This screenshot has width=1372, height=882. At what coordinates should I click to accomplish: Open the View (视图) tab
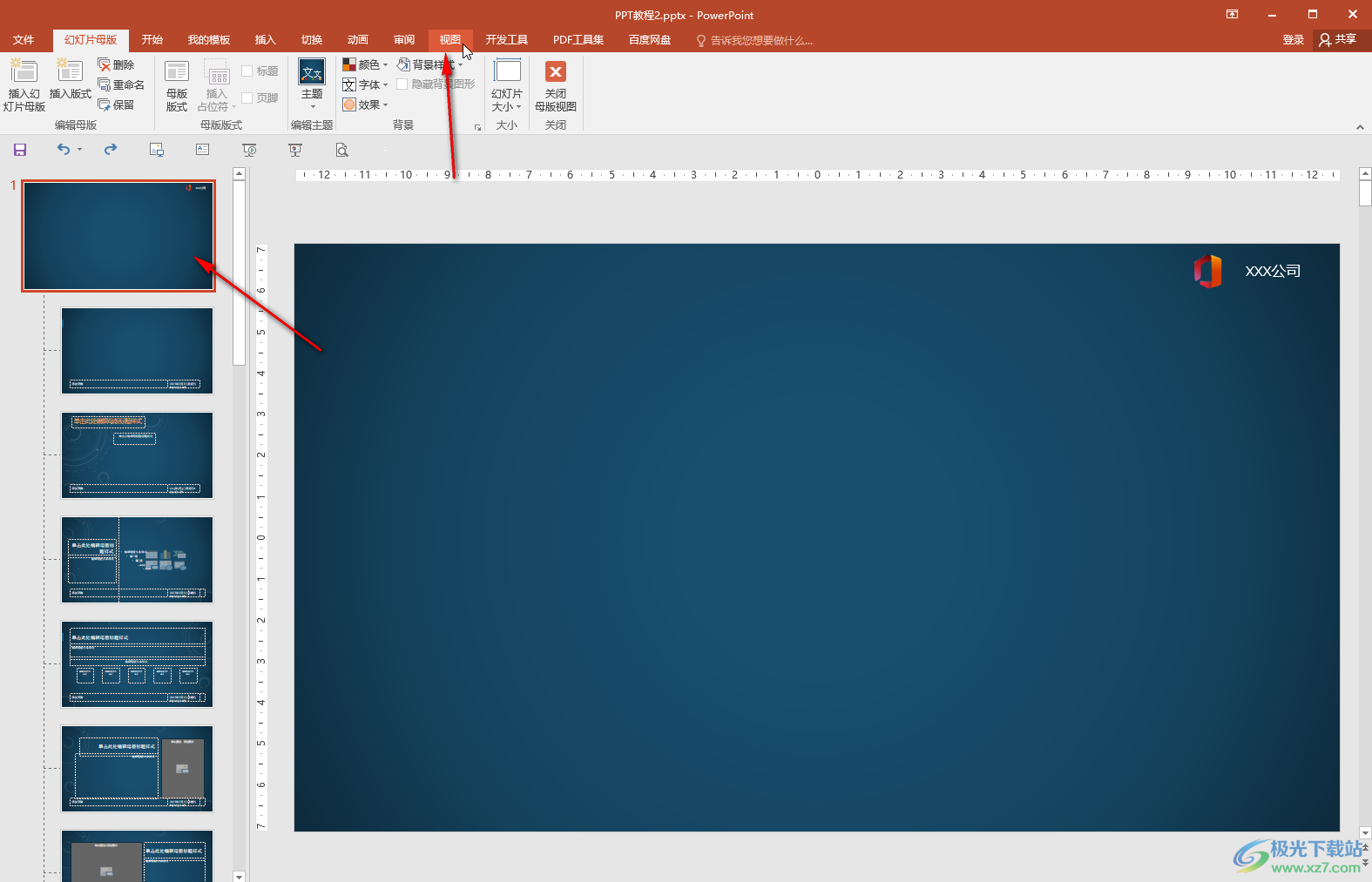click(450, 40)
